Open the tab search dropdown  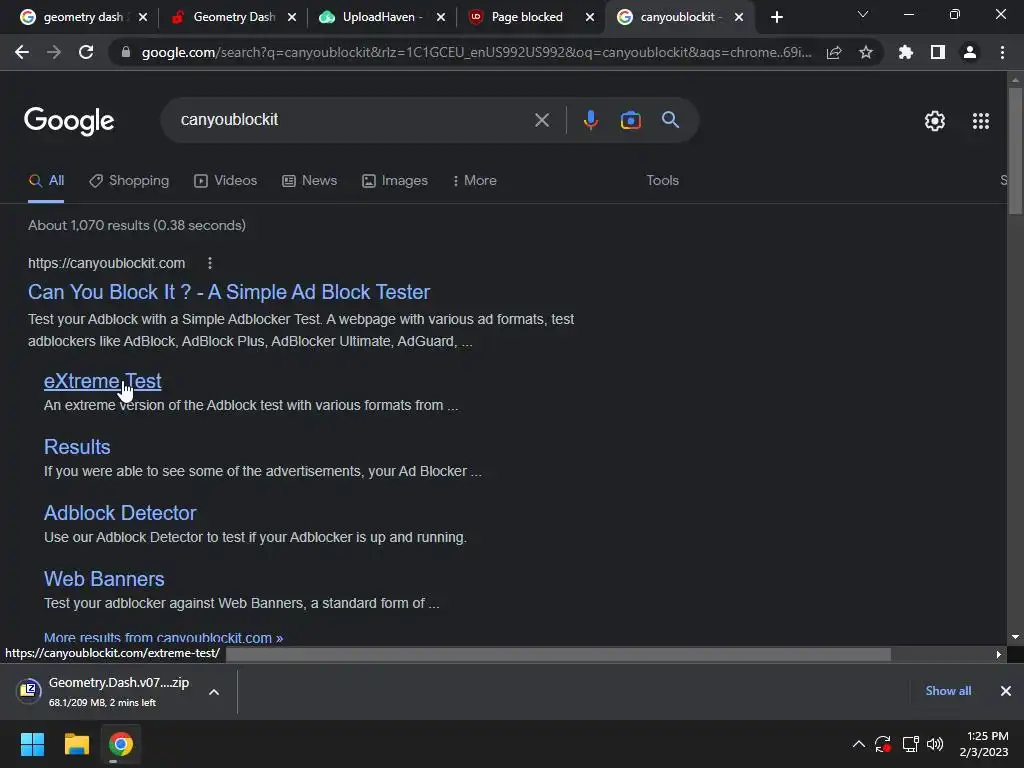pos(863,14)
